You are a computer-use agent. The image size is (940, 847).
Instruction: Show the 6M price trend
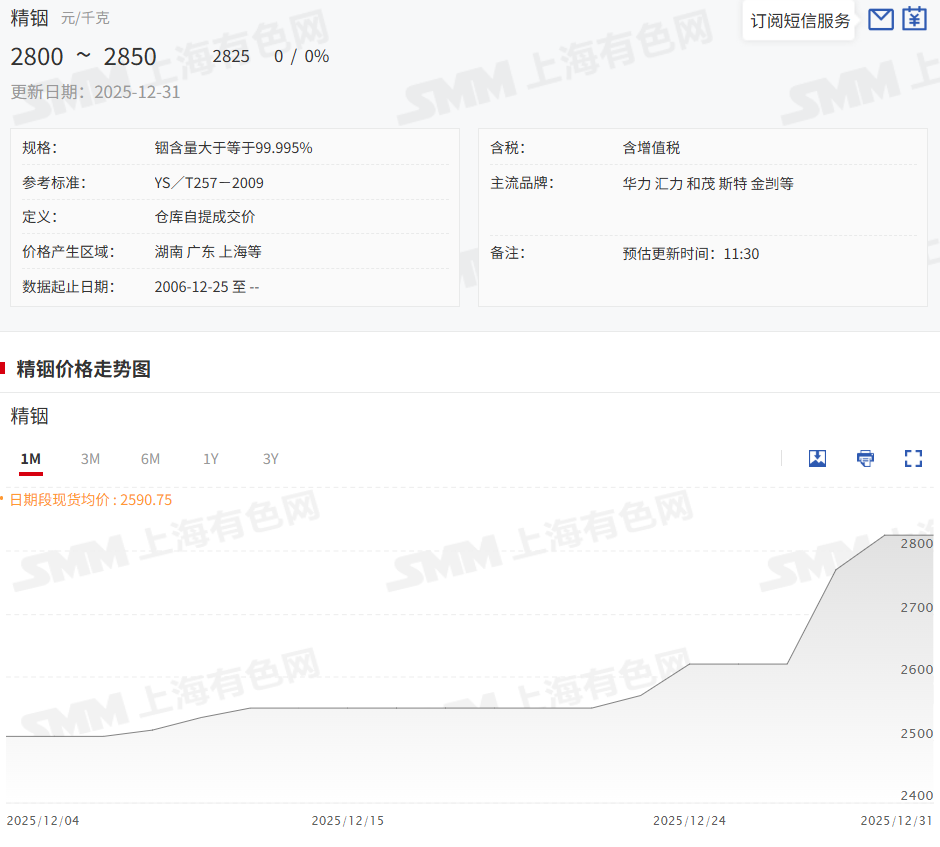[x=150, y=459]
